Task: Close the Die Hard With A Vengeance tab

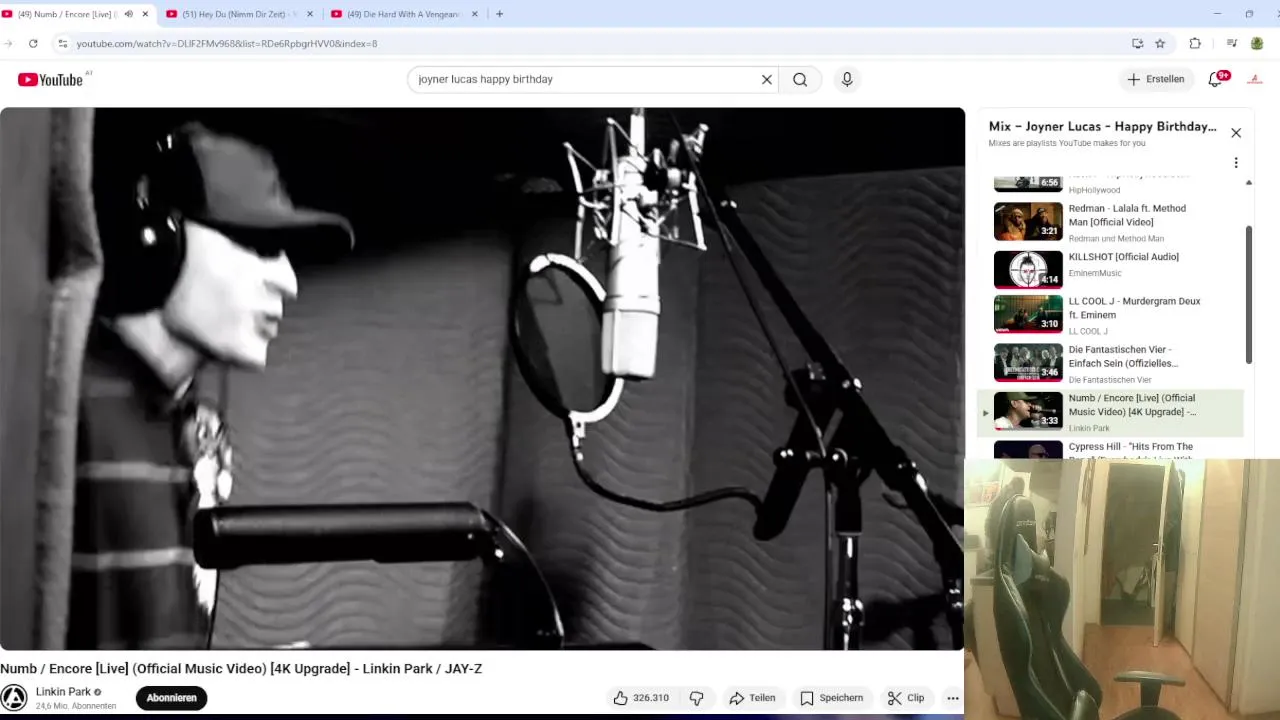Action: coord(474,14)
